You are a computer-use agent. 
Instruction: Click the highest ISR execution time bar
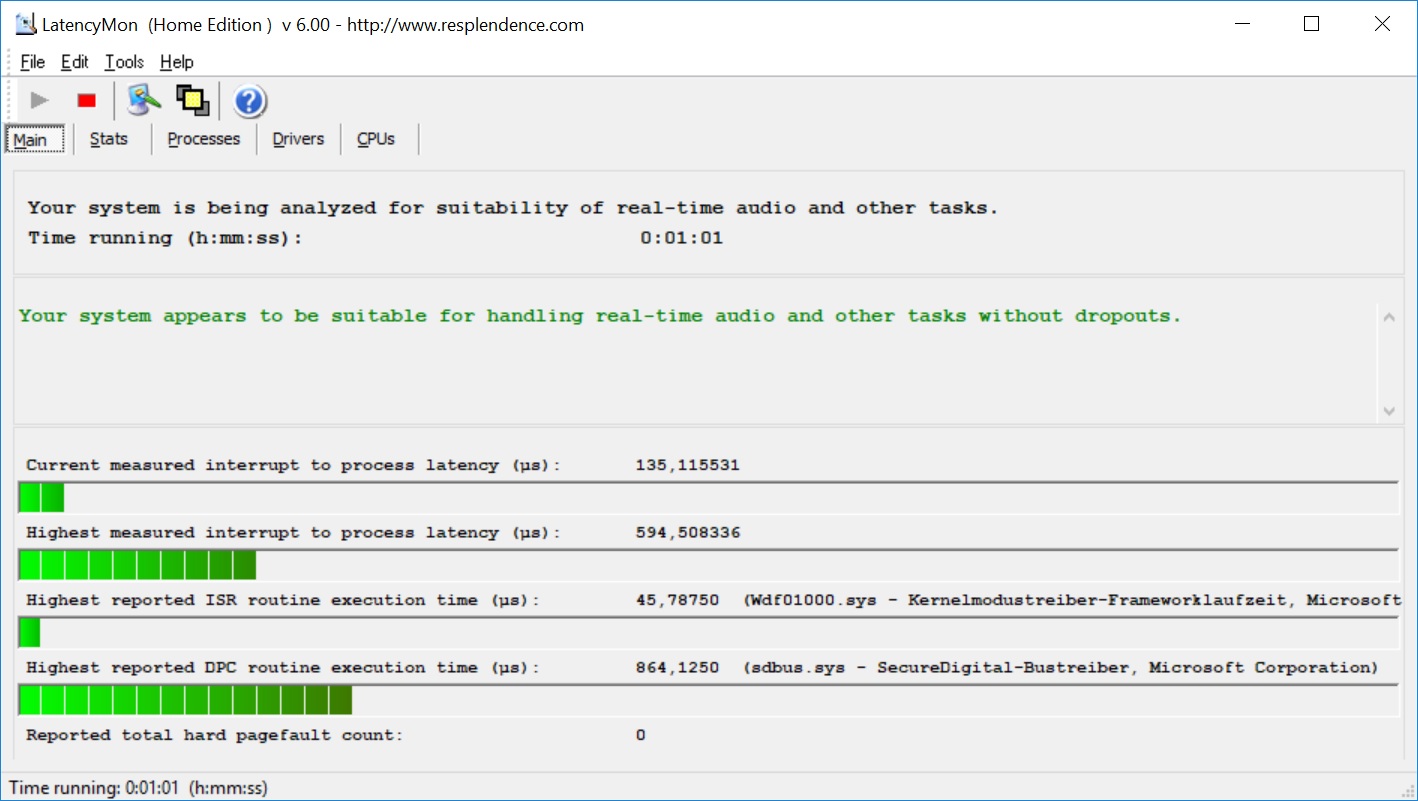pyautogui.click(x=708, y=632)
